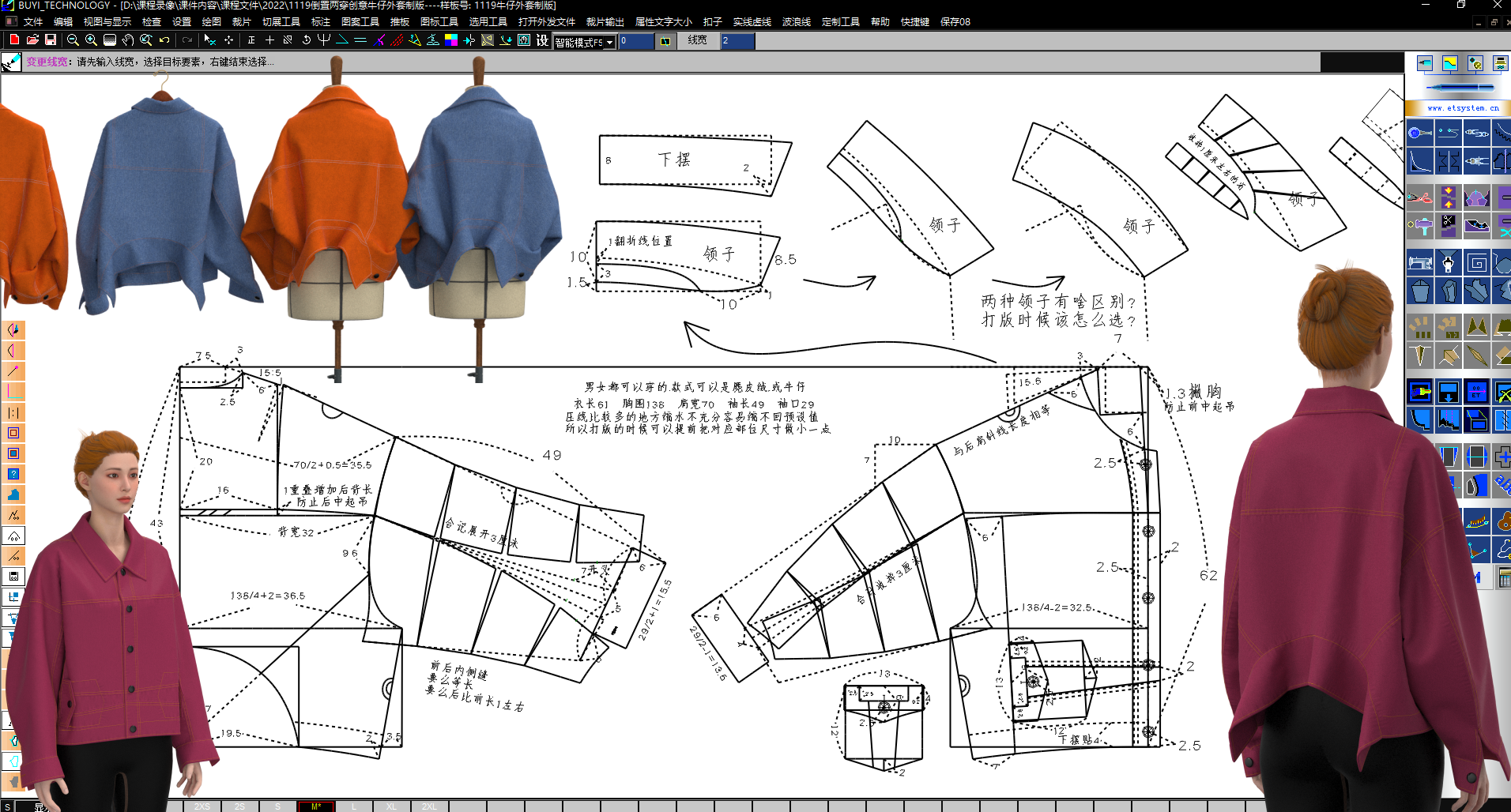Click the first orange left toolbar icon

point(13,329)
